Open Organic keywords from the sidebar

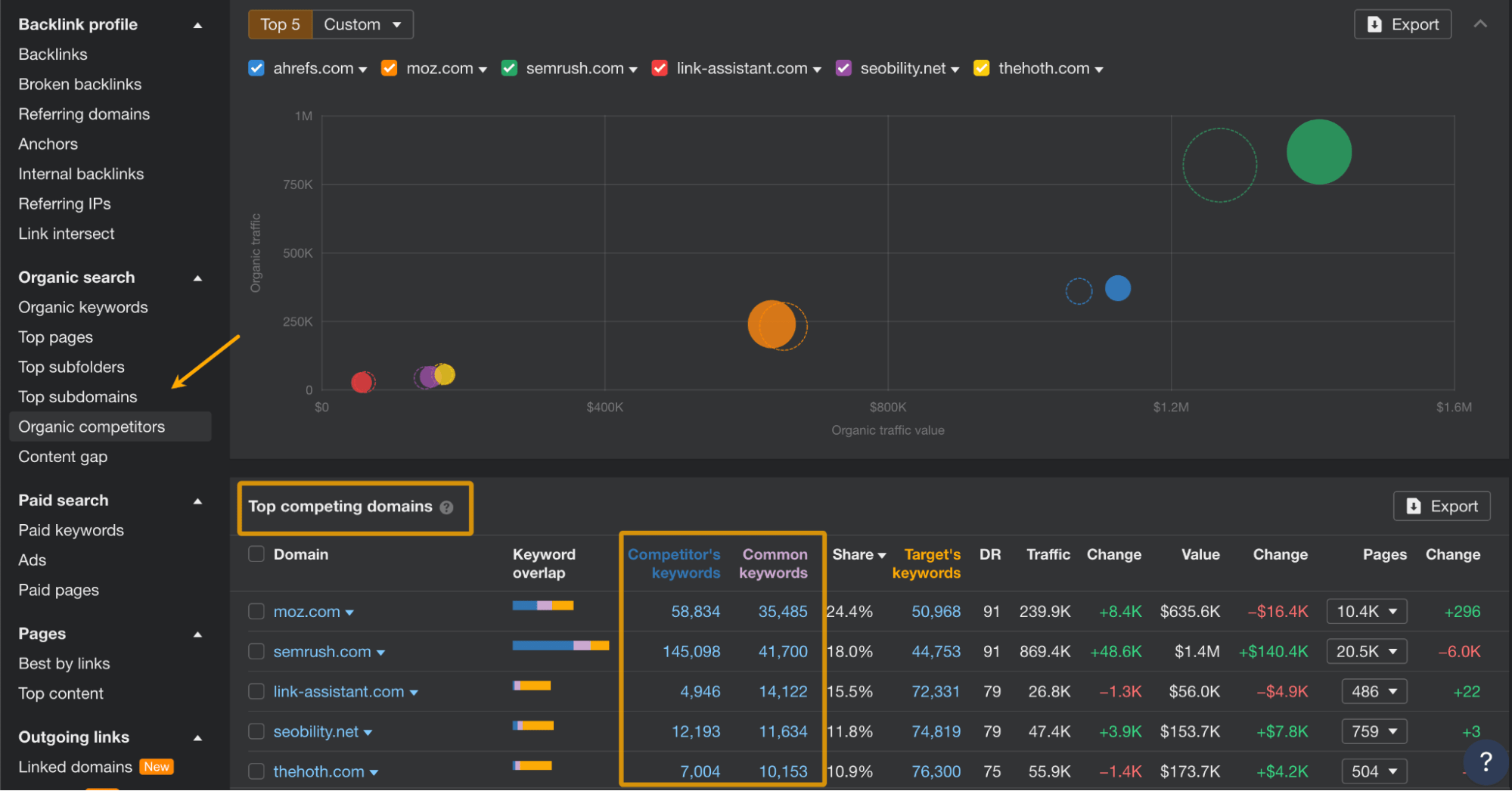tap(82, 307)
